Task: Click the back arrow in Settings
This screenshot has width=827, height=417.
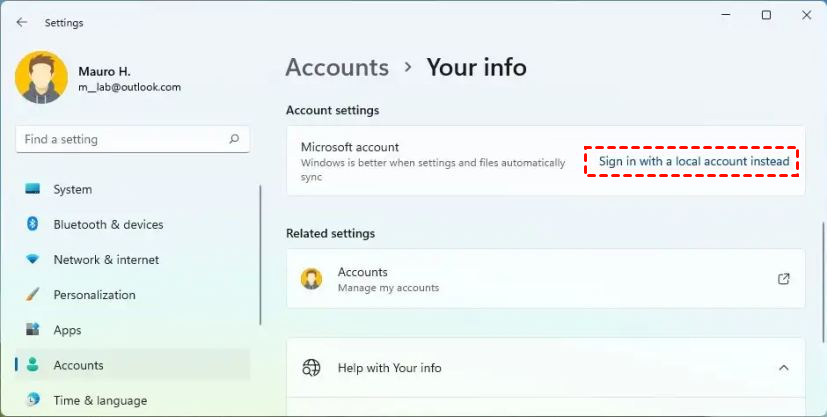Action: point(22,22)
